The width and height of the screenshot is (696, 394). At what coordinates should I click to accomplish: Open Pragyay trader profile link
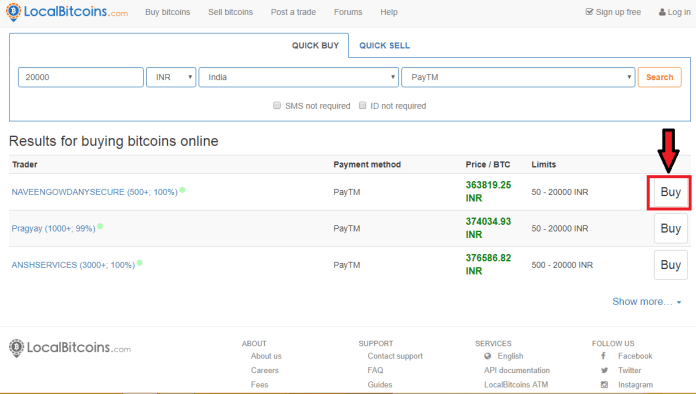53,229
